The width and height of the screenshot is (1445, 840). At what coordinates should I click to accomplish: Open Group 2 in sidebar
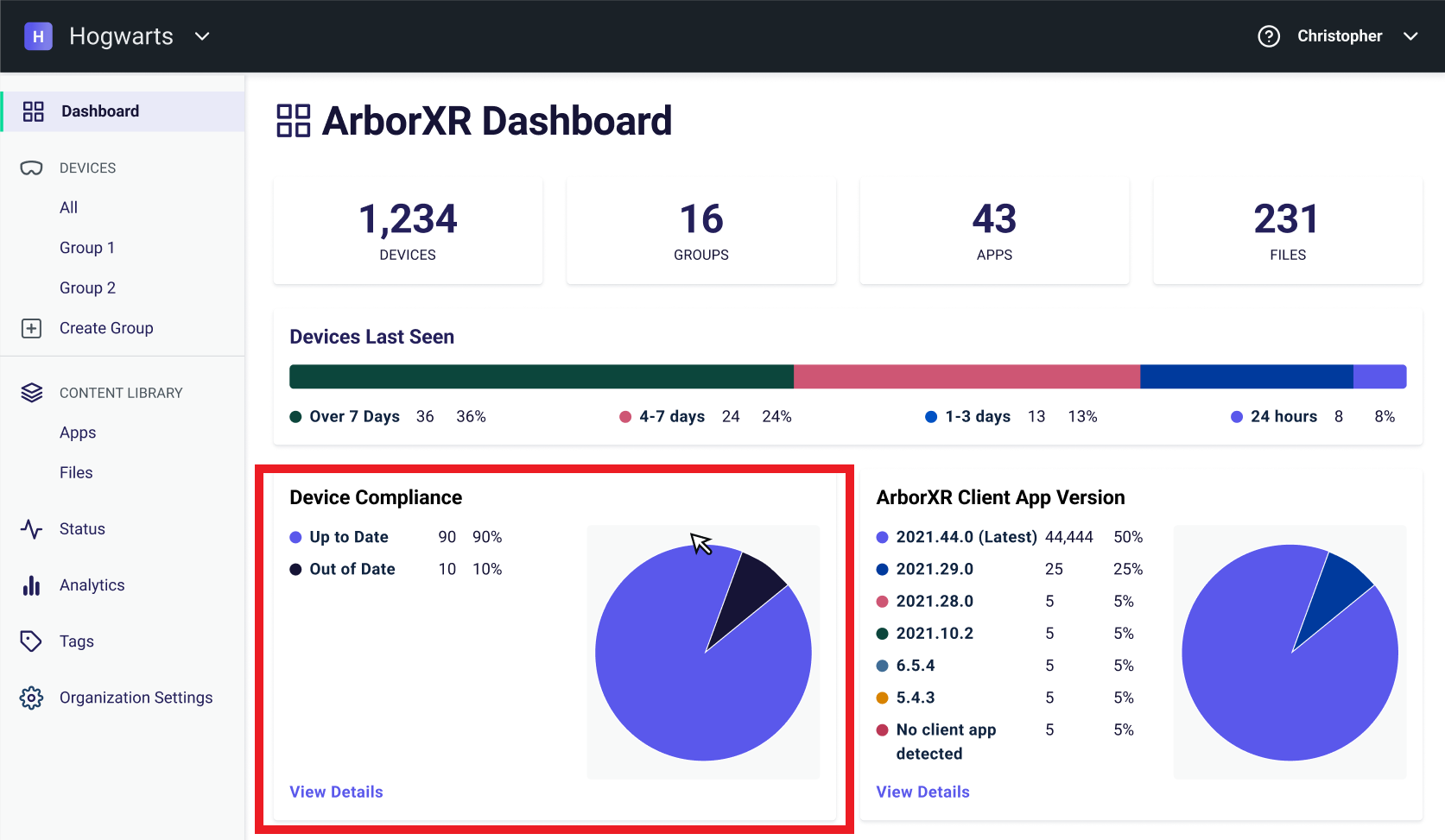click(x=87, y=287)
